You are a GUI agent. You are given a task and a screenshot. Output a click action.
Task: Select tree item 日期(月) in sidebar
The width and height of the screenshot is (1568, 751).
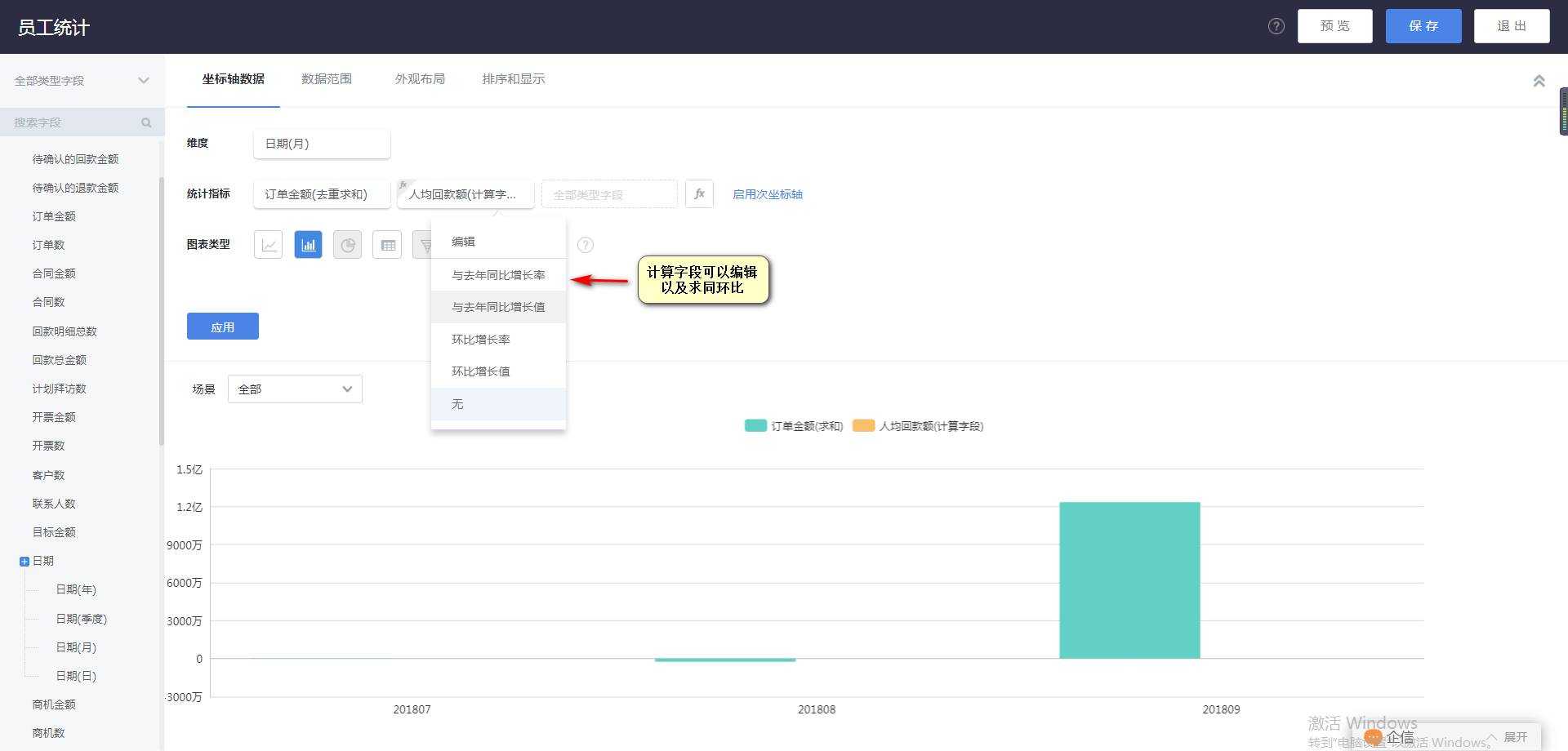76,647
